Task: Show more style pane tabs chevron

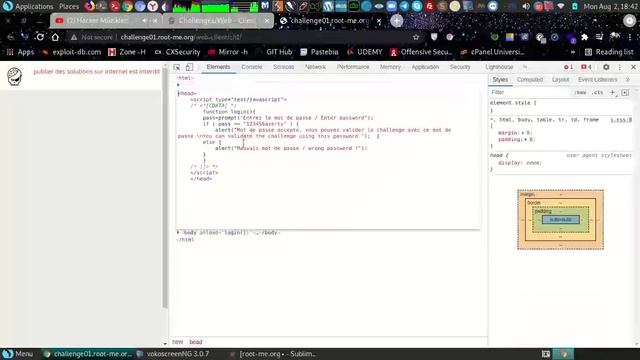Action: pos(628,80)
